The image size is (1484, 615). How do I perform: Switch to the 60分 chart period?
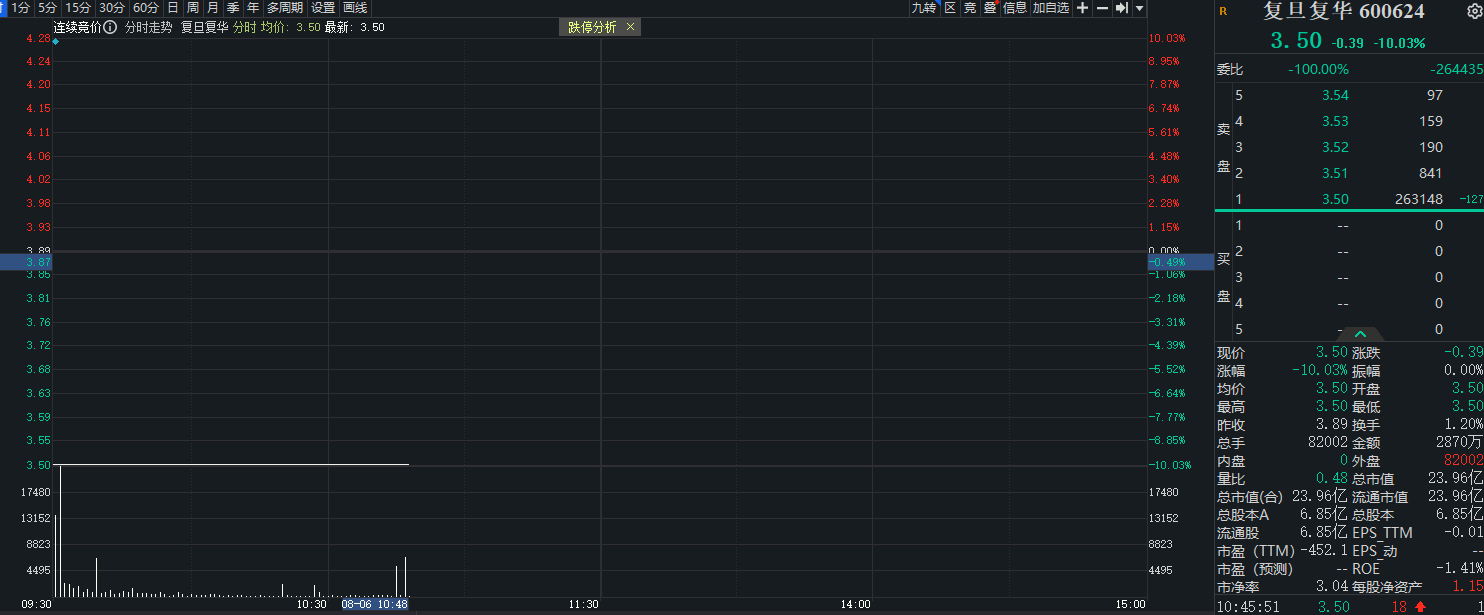(x=146, y=7)
